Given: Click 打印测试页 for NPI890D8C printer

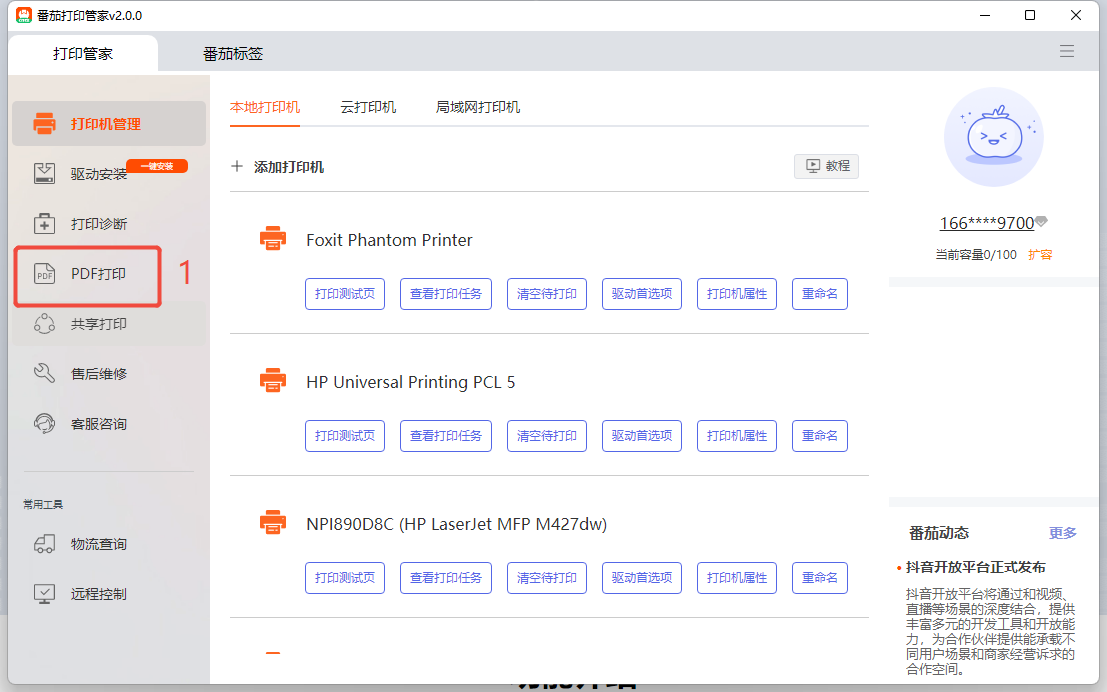Looking at the screenshot, I should click(345, 578).
